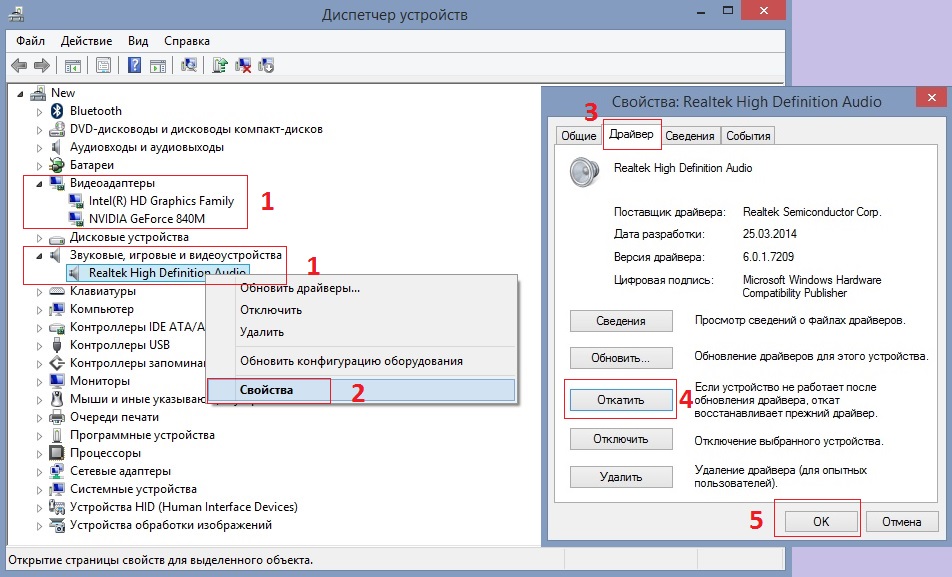This screenshot has height=577, width=952.
Task: Click Контроллеры IDE ATA/A tree row
Action: tap(137, 327)
